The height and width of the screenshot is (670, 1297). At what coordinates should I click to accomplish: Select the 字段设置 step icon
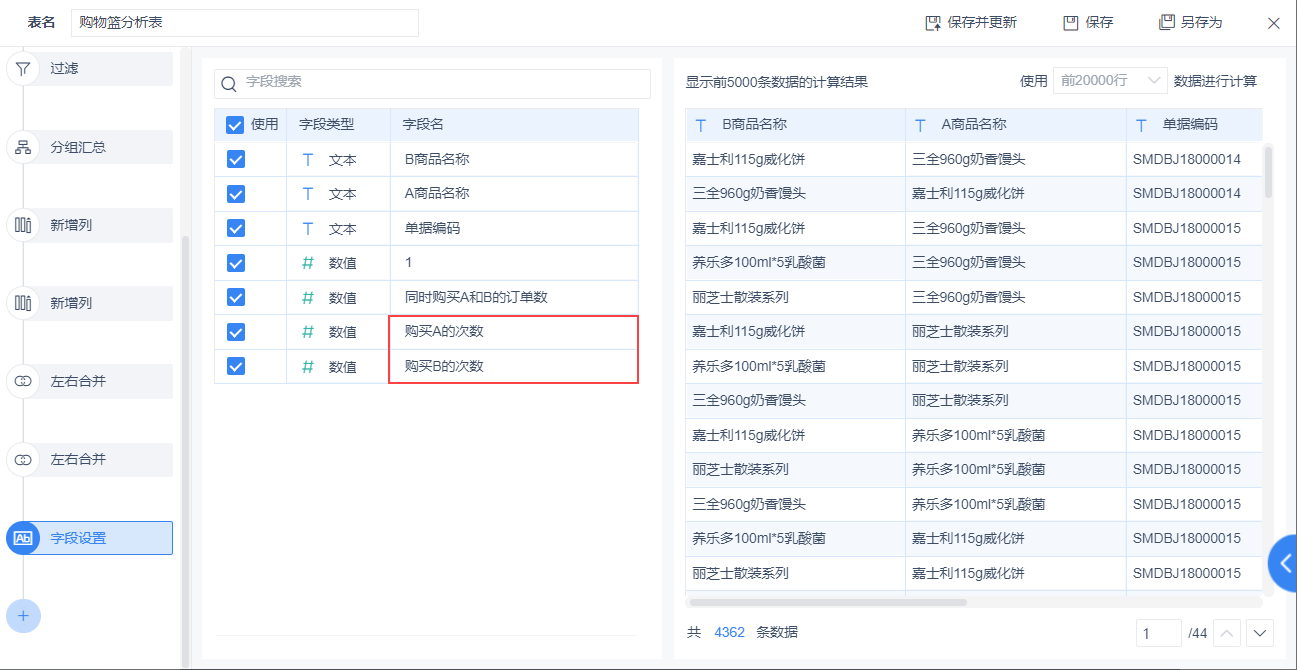[22, 538]
